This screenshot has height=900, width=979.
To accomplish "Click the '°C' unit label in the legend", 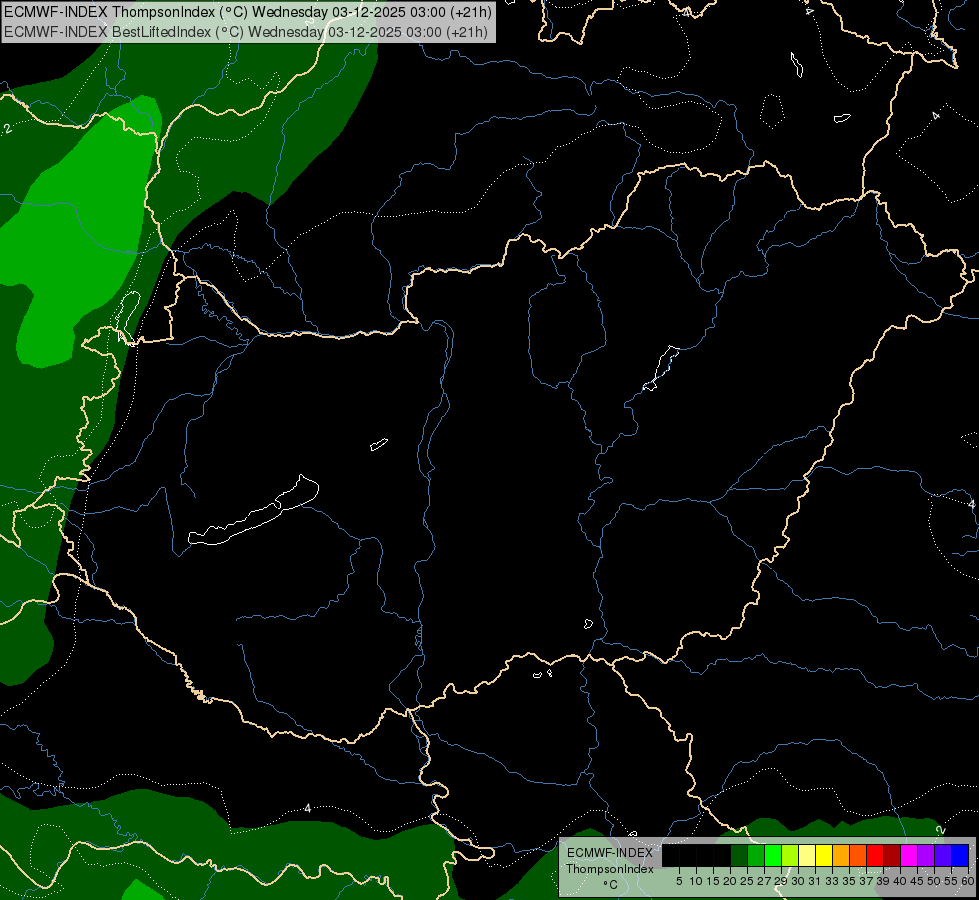I will click(610, 885).
